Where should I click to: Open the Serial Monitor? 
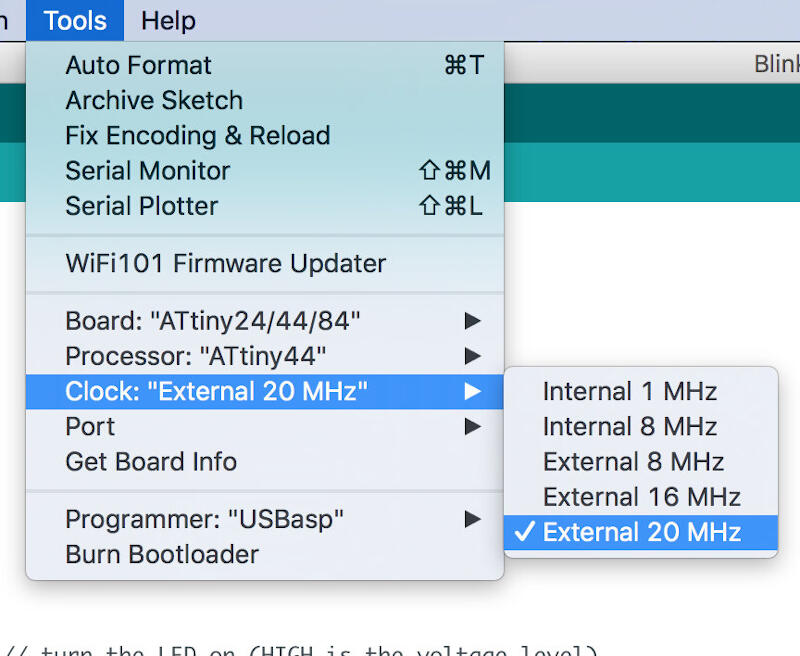click(x=146, y=171)
